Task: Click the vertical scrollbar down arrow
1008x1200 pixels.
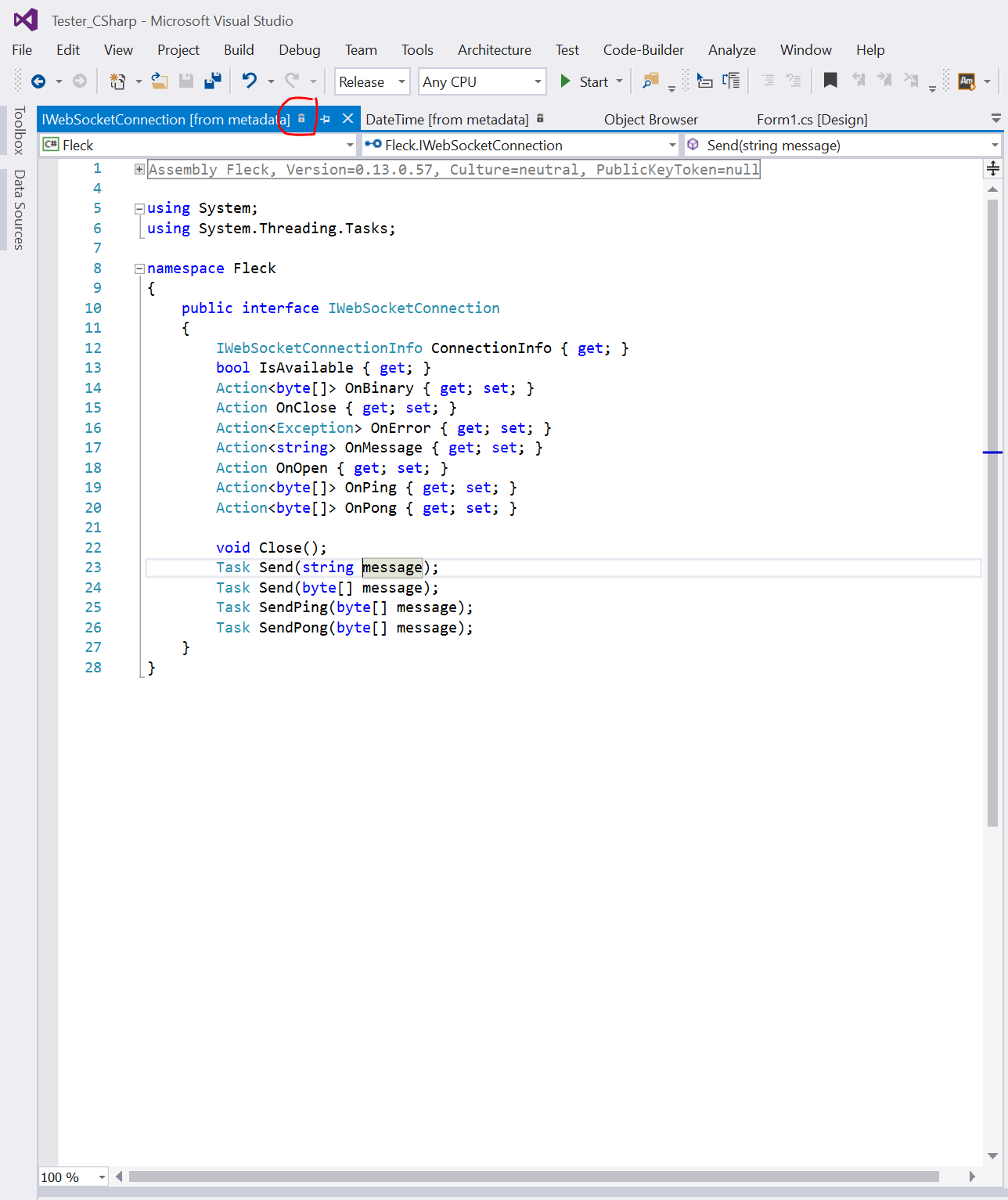Action: coord(992,1156)
